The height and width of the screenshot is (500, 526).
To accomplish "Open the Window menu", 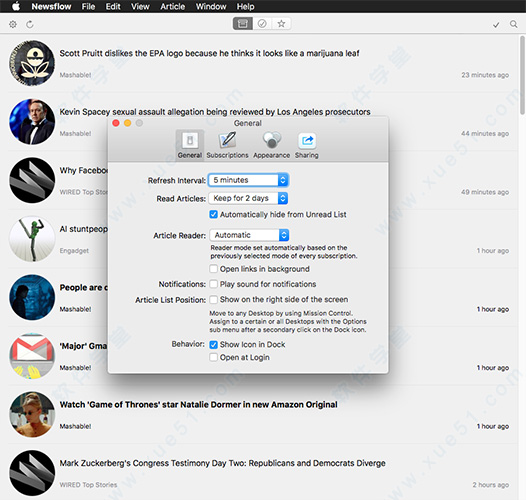I will tap(211, 6).
